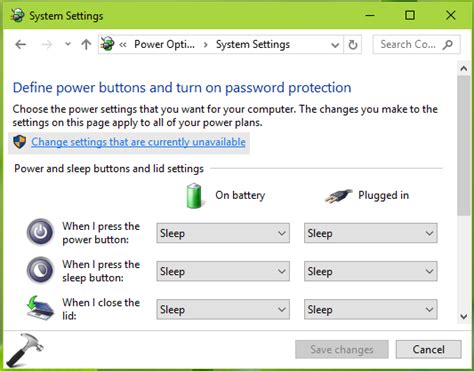Select Power Opti... breadcrumb in address bar

pyautogui.click(x=164, y=44)
